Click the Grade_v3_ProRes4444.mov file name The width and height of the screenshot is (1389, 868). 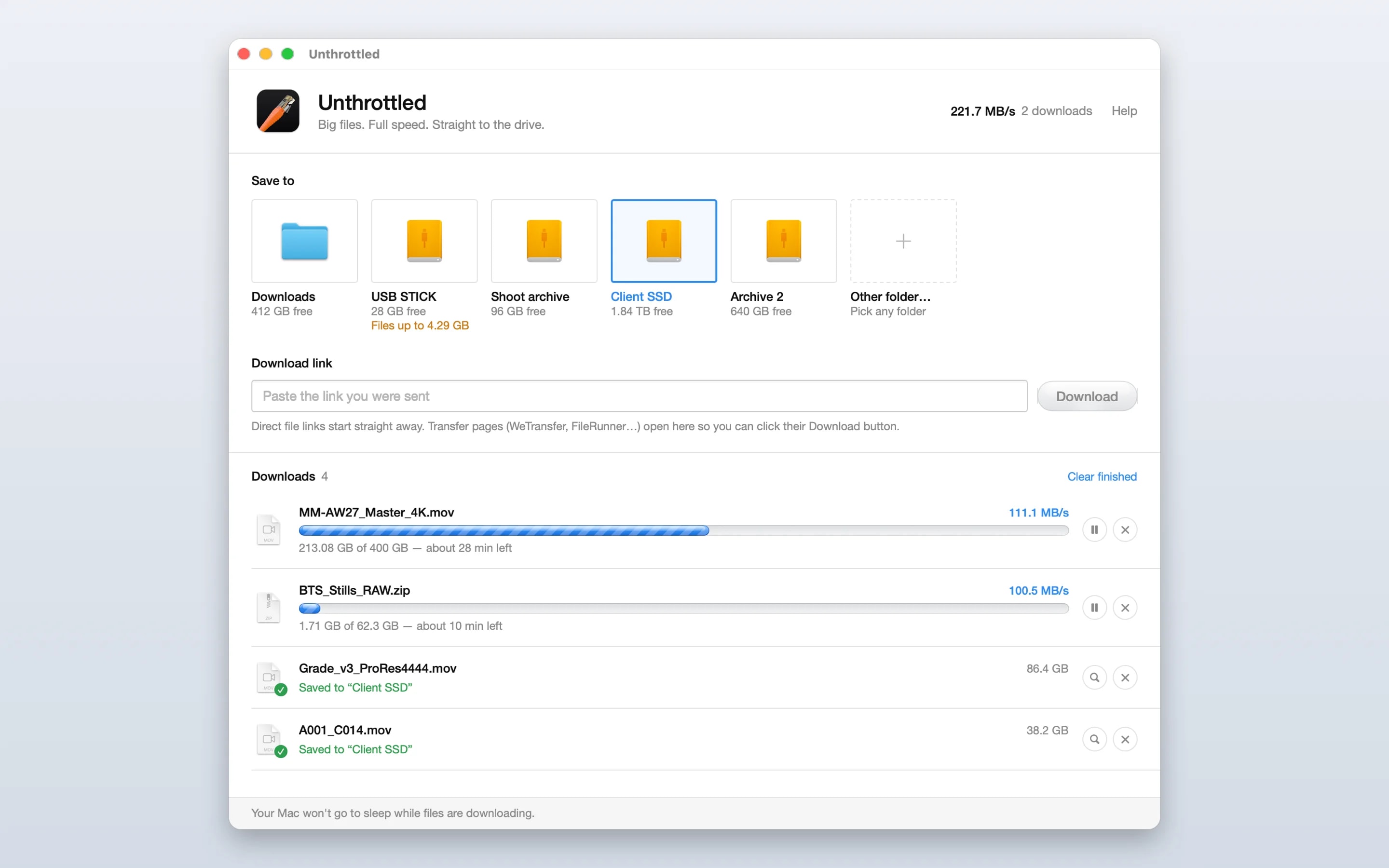pos(377,668)
